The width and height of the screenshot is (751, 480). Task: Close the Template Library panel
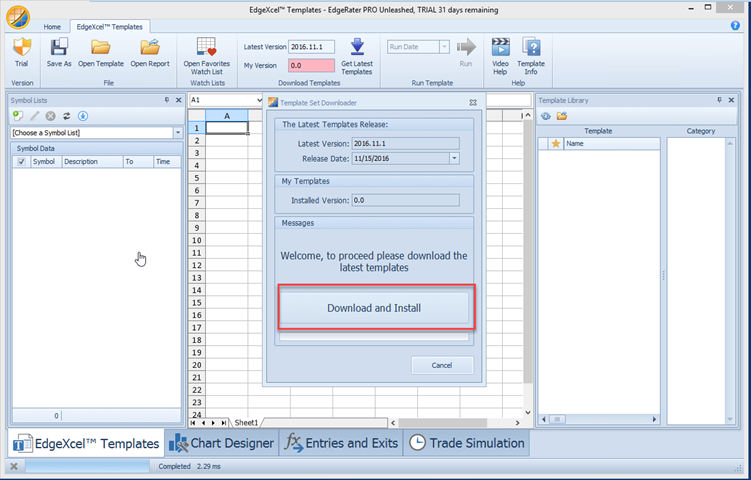[731, 100]
